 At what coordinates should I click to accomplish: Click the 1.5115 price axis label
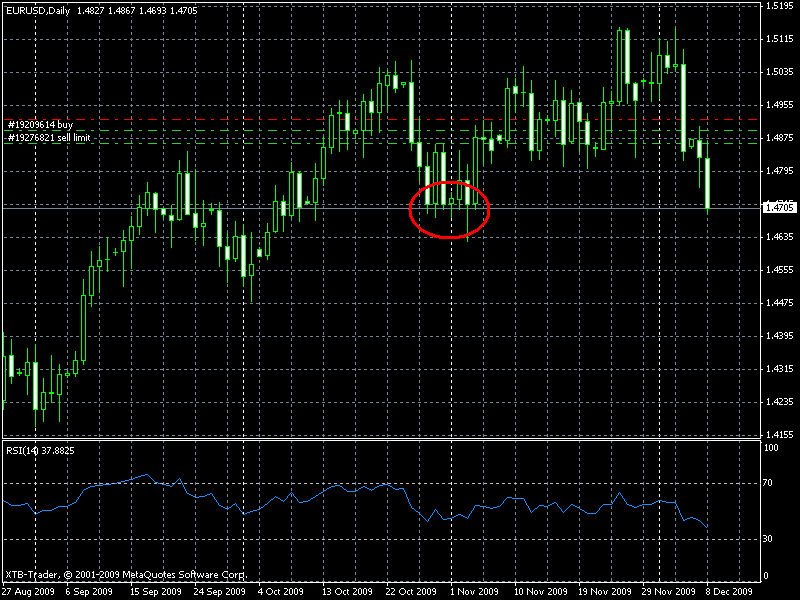coord(780,39)
